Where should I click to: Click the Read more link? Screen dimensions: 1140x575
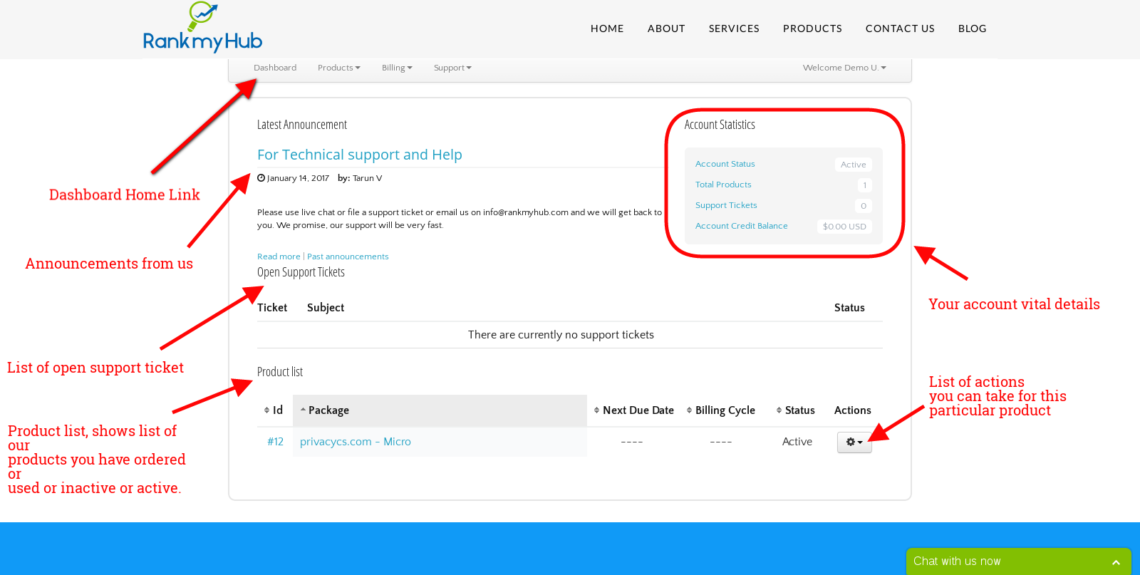278,257
